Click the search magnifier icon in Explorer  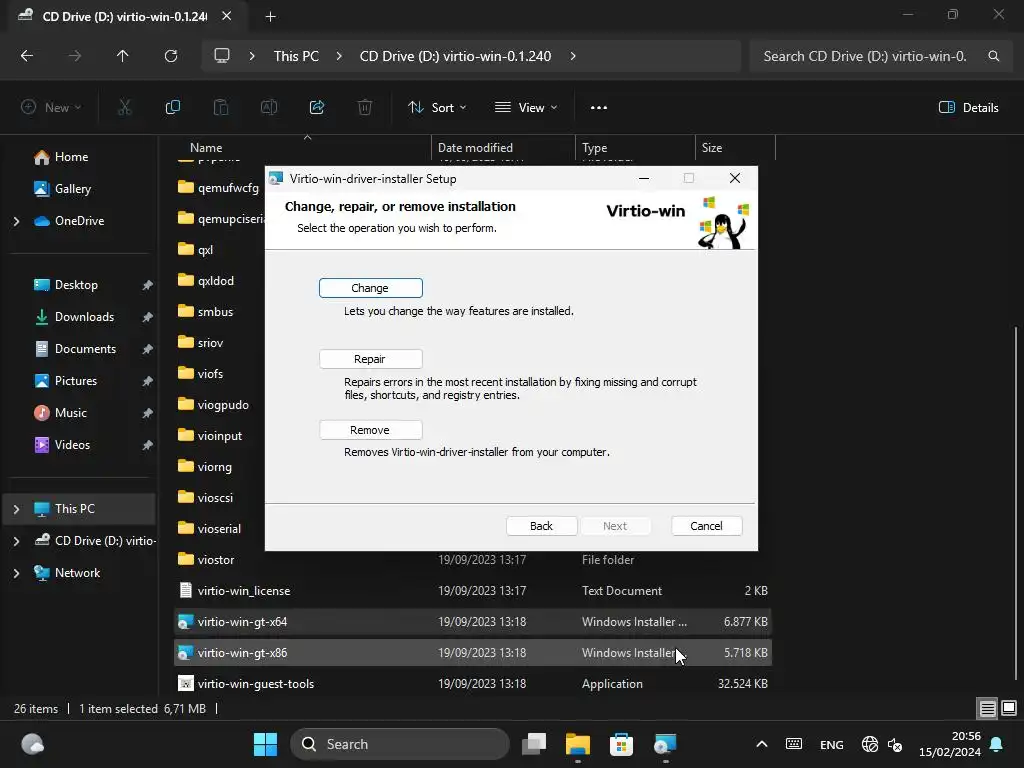coord(993,56)
